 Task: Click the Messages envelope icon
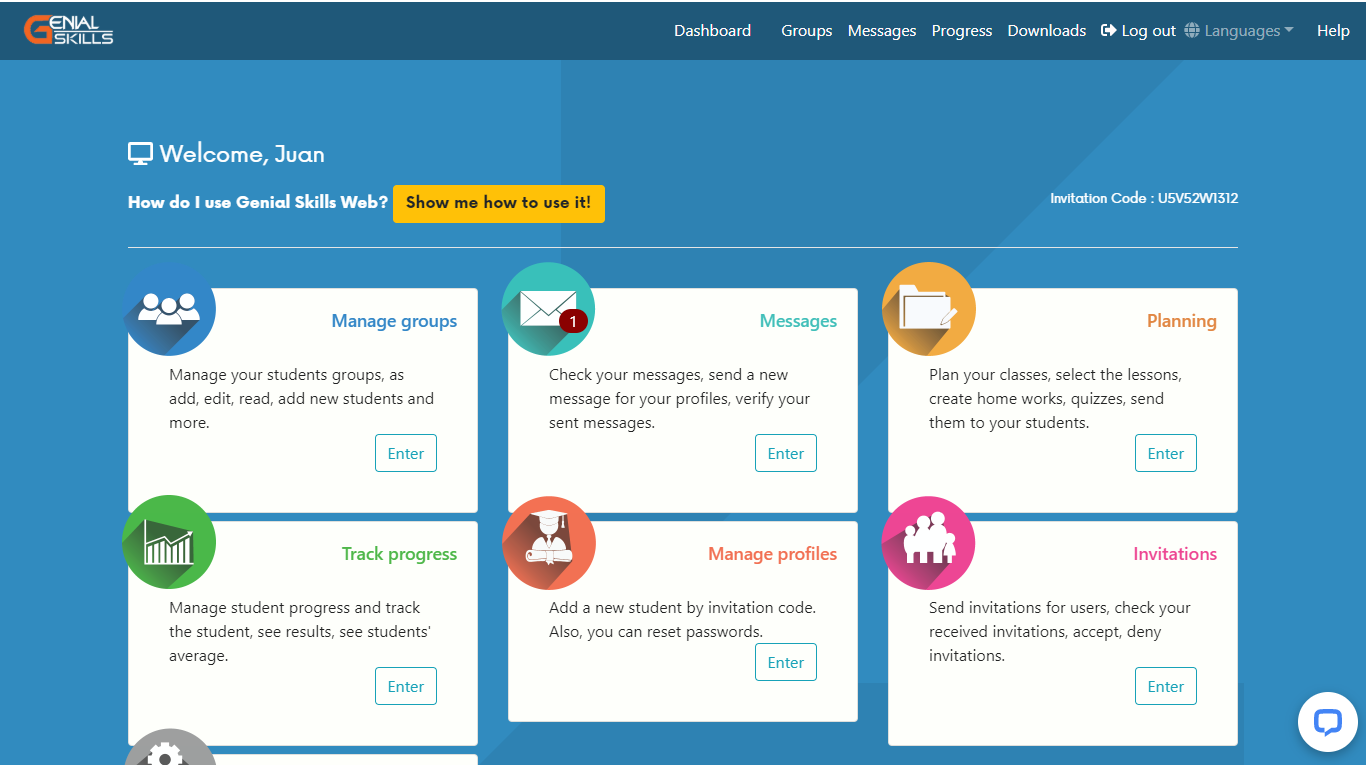pyautogui.click(x=548, y=309)
